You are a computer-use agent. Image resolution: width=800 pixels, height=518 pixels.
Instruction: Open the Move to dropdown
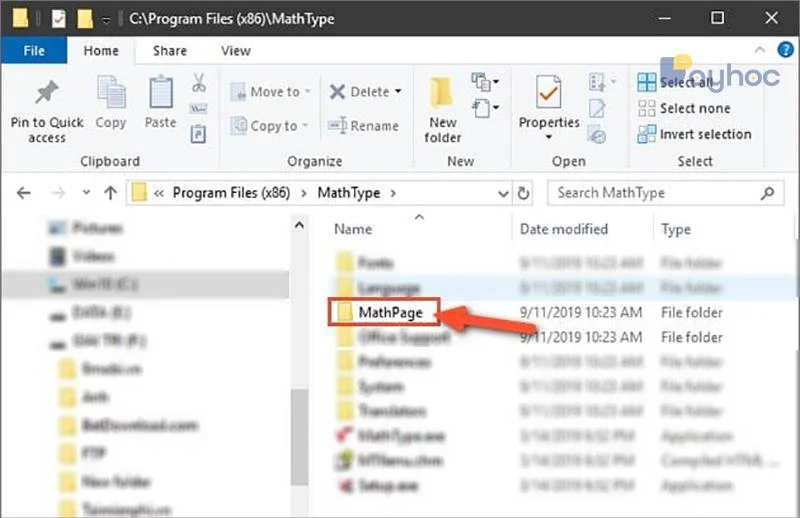coord(270,92)
